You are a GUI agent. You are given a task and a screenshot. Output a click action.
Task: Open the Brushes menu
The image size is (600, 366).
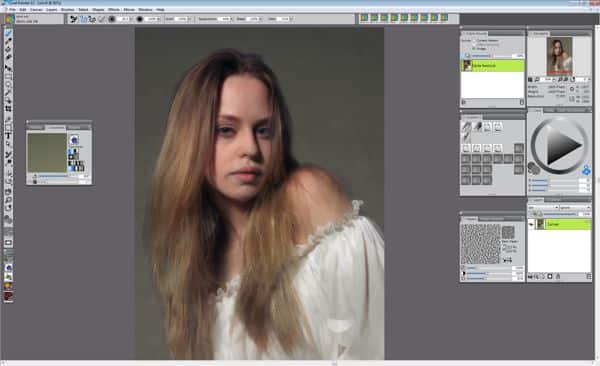[68, 10]
